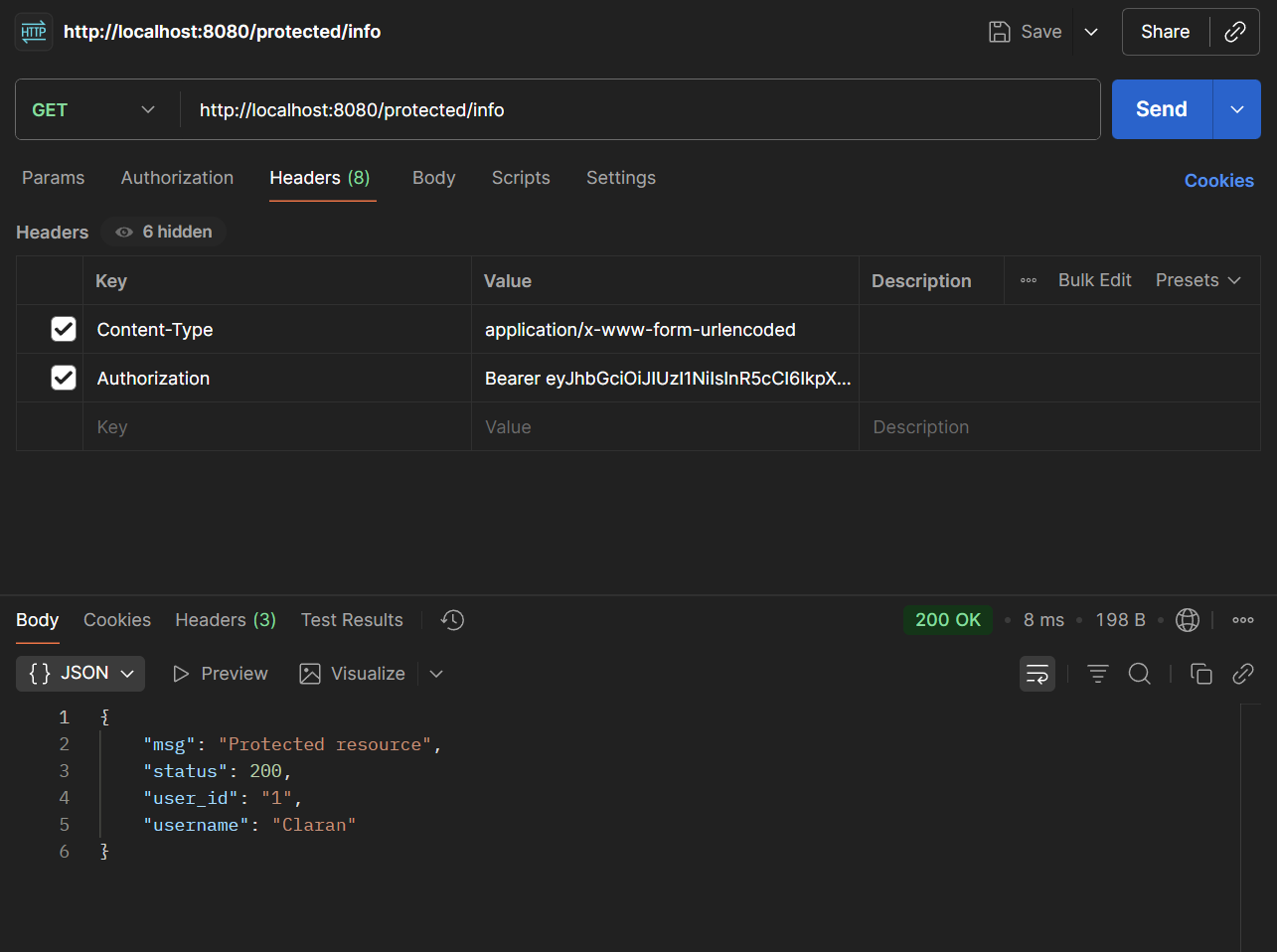Open the Test Results response tab
1277x952 pixels.
point(352,620)
